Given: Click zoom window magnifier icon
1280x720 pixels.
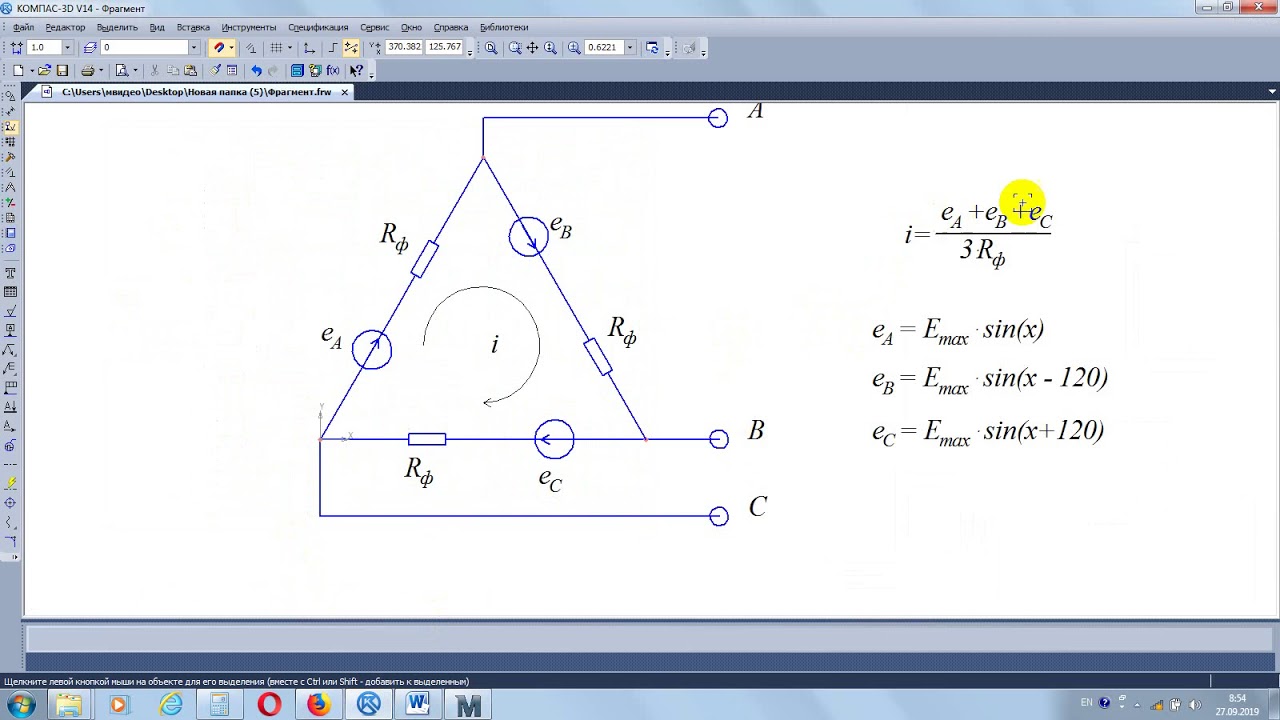Looking at the screenshot, I should coord(514,47).
